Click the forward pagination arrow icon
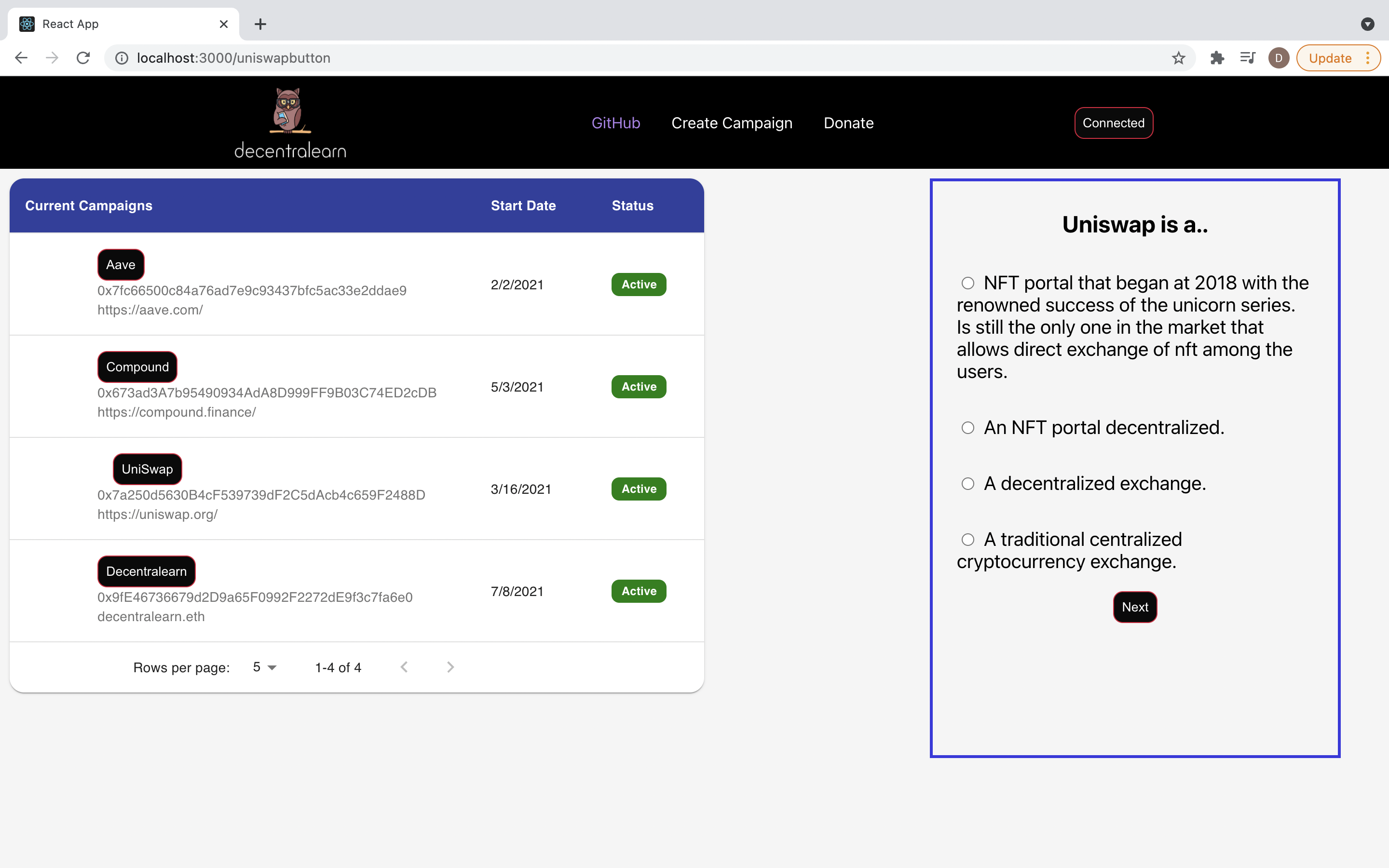Viewport: 1389px width, 868px height. point(450,667)
